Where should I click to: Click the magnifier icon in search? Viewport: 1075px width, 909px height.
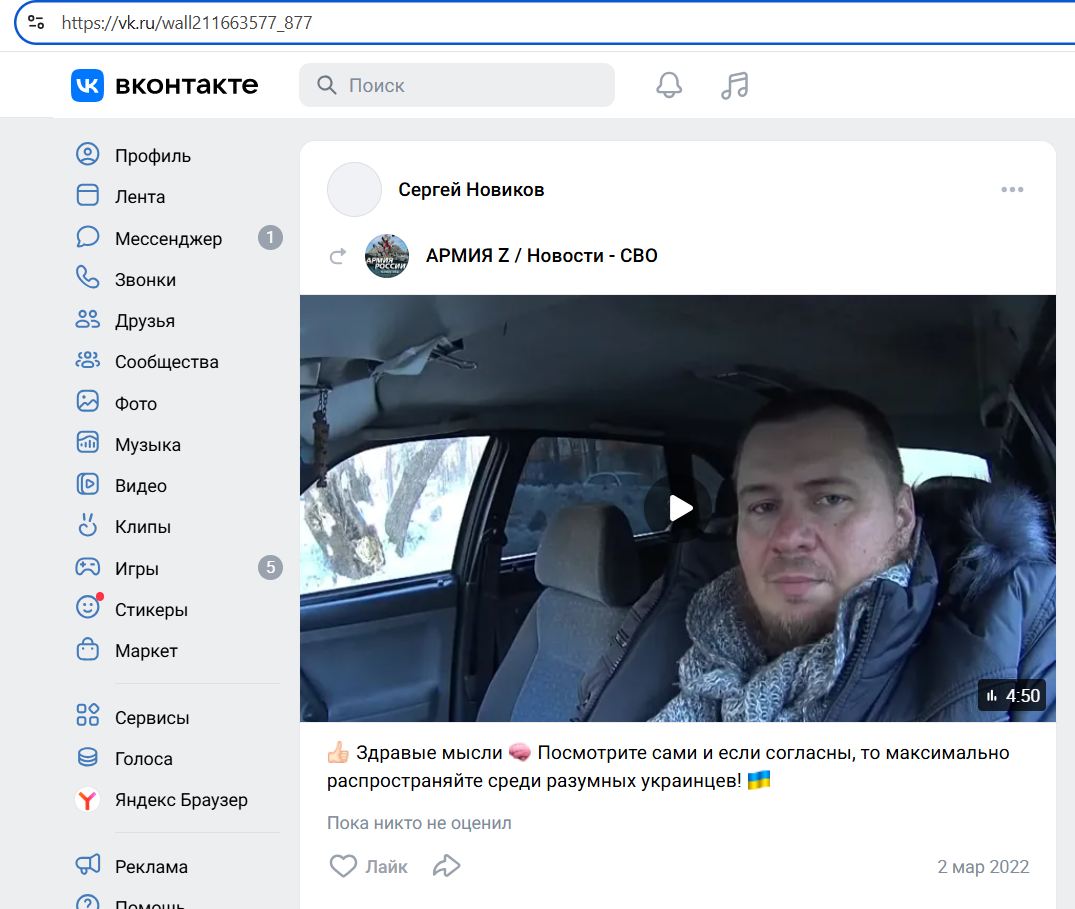click(326, 85)
